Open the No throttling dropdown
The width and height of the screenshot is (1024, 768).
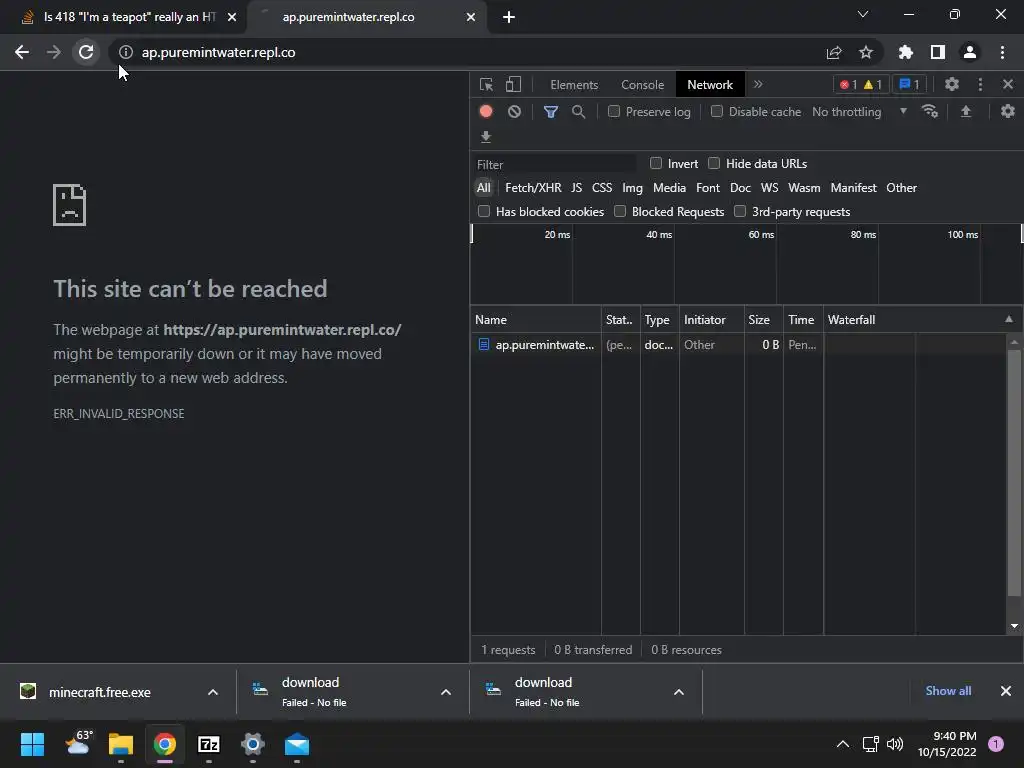(x=859, y=112)
